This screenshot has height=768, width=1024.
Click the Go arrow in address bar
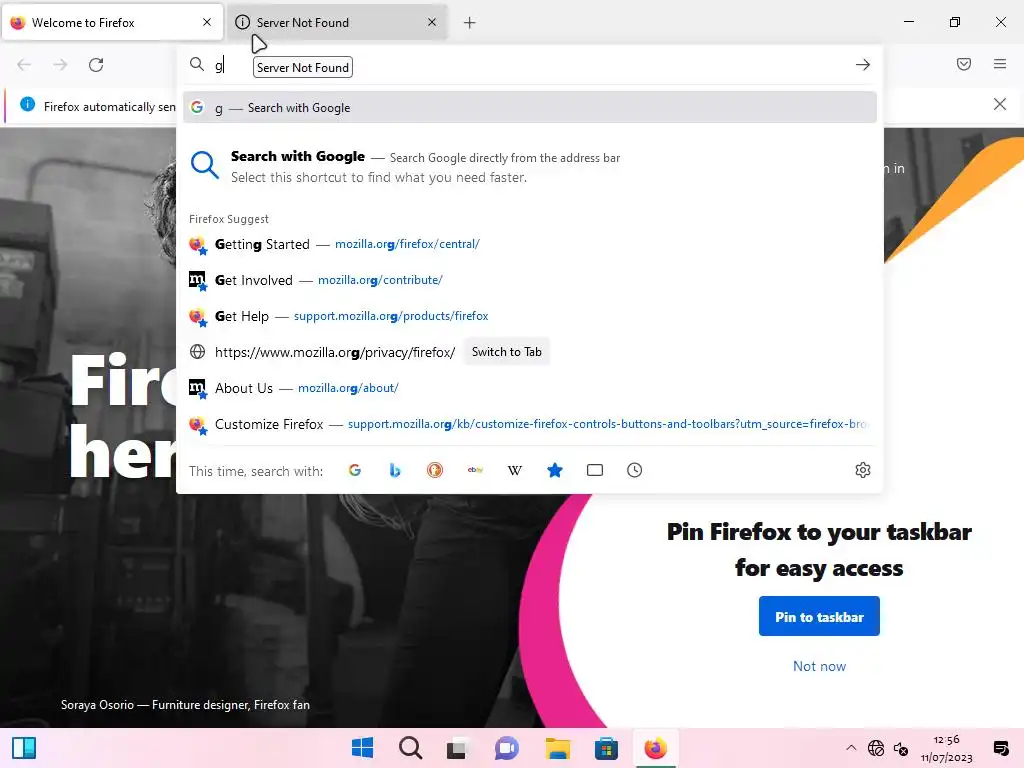[x=863, y=65]
